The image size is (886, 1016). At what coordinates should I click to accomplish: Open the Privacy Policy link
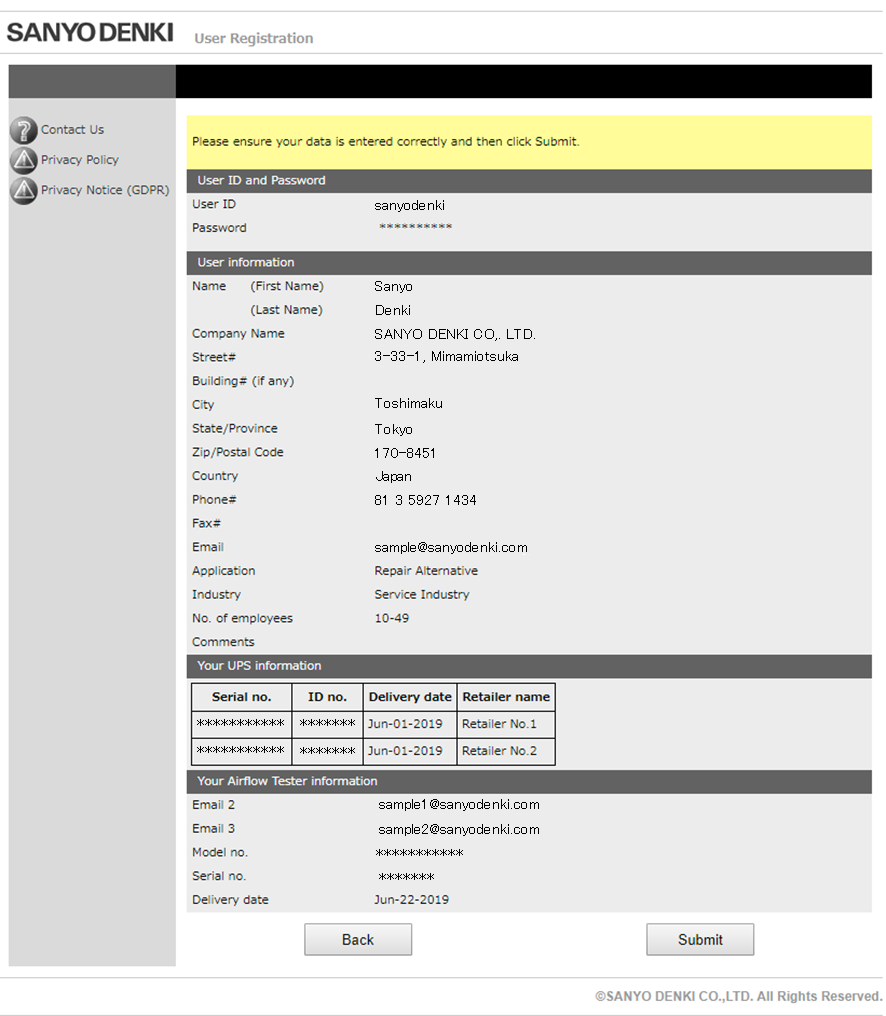80,159
